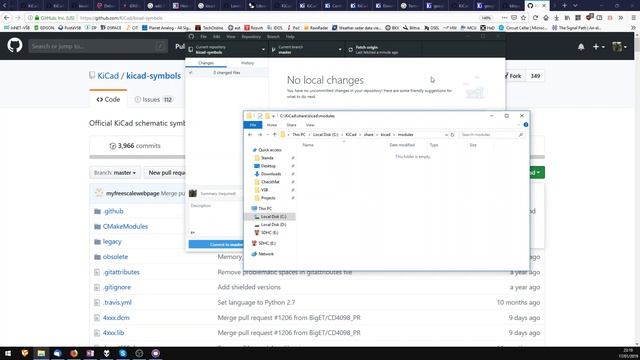Open the 4xxx.lib file
Viewport: 640px width, 360px height.
[113, 333]
